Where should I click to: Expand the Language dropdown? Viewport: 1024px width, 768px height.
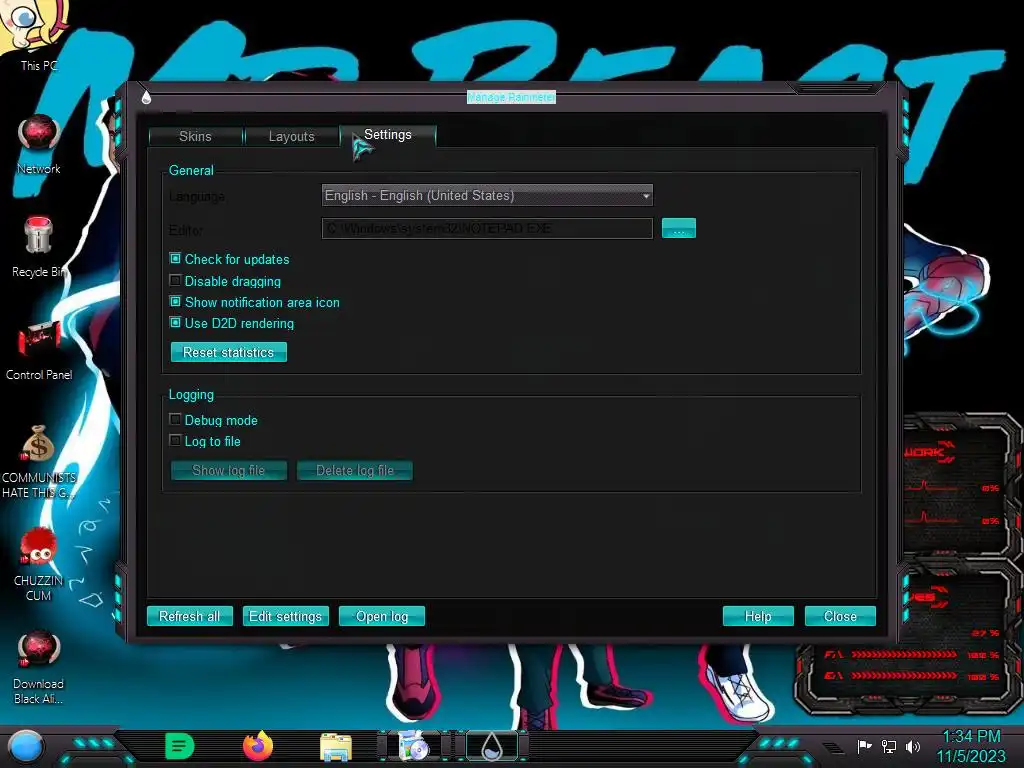pyautogui.click(x=487, y=195)
